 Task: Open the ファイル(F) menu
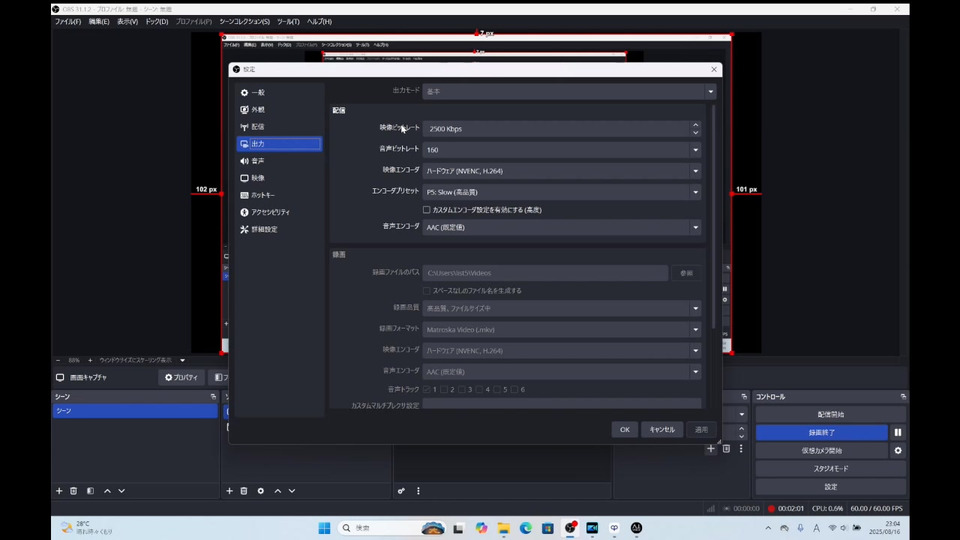click(x=68, y=21)
